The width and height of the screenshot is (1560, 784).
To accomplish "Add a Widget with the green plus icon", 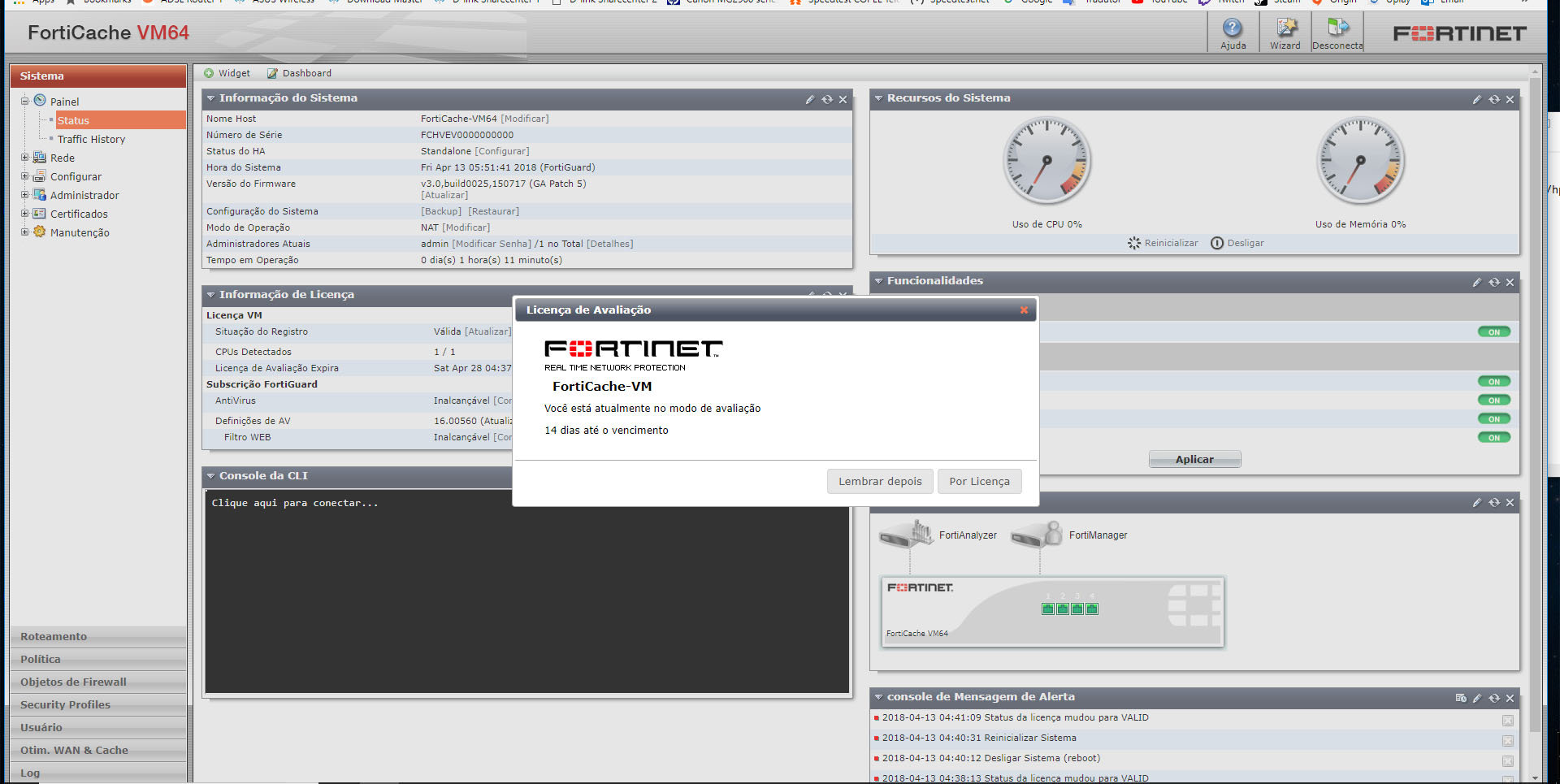I will click(x=209, y=73).
